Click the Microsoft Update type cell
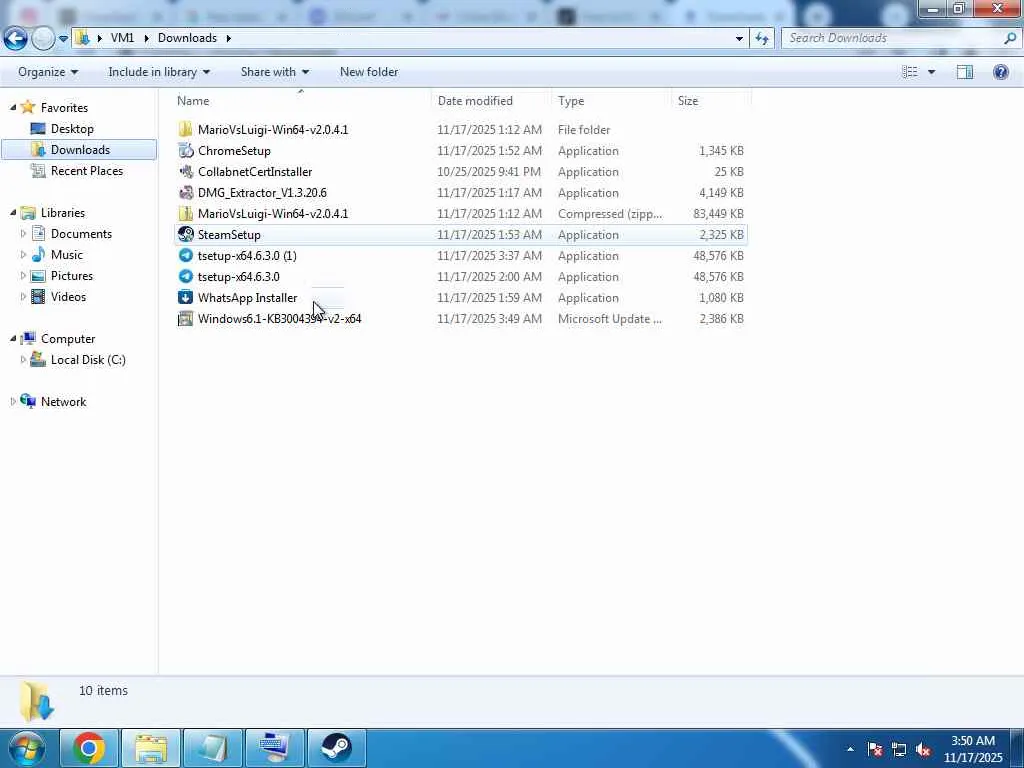This screenshot has width=1024, height=768. 610,319
